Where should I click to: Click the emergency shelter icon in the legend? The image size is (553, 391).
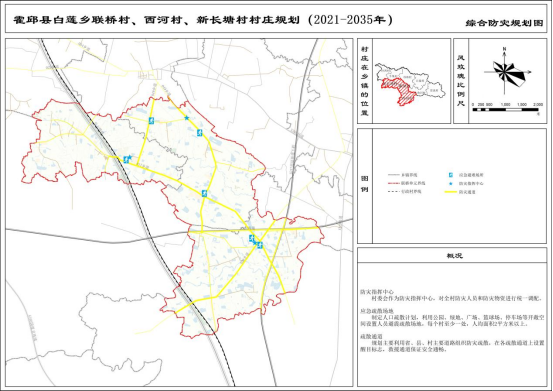(451, 175)
